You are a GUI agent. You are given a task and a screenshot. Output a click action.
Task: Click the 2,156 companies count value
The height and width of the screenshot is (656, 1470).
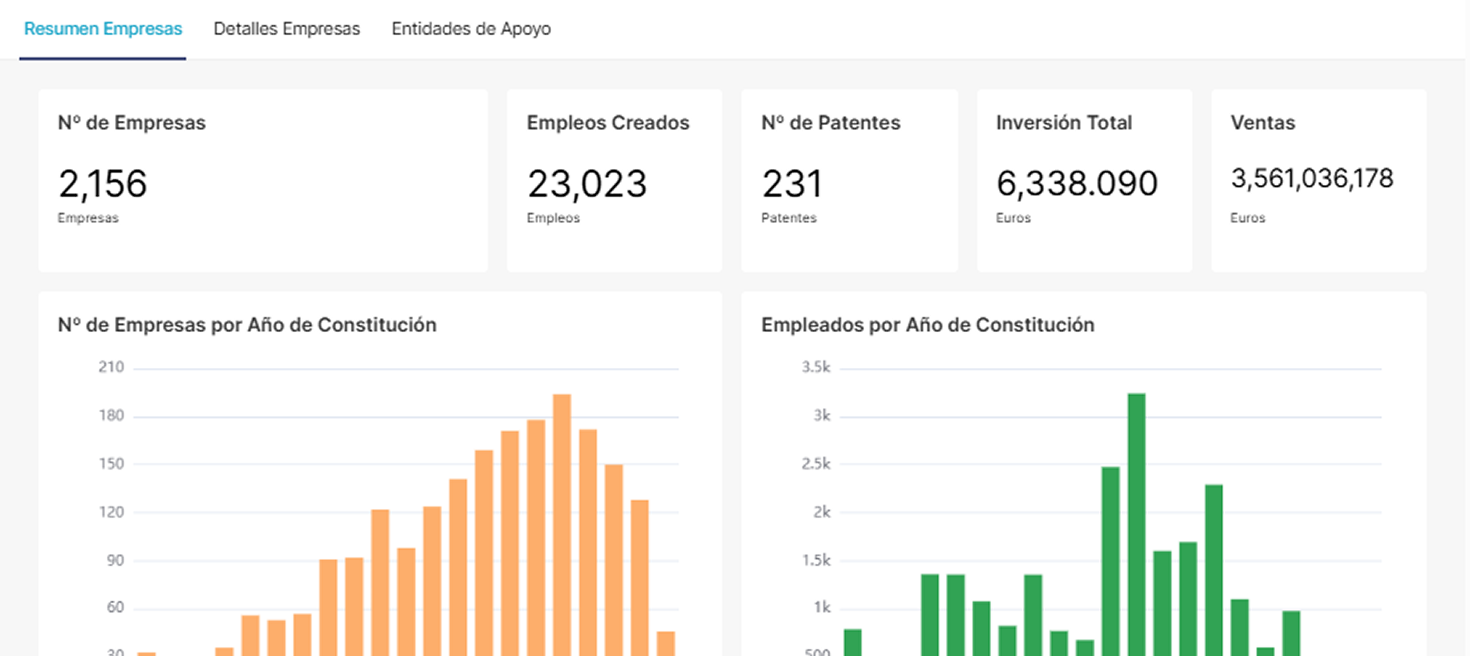click(x=103, y=184)
